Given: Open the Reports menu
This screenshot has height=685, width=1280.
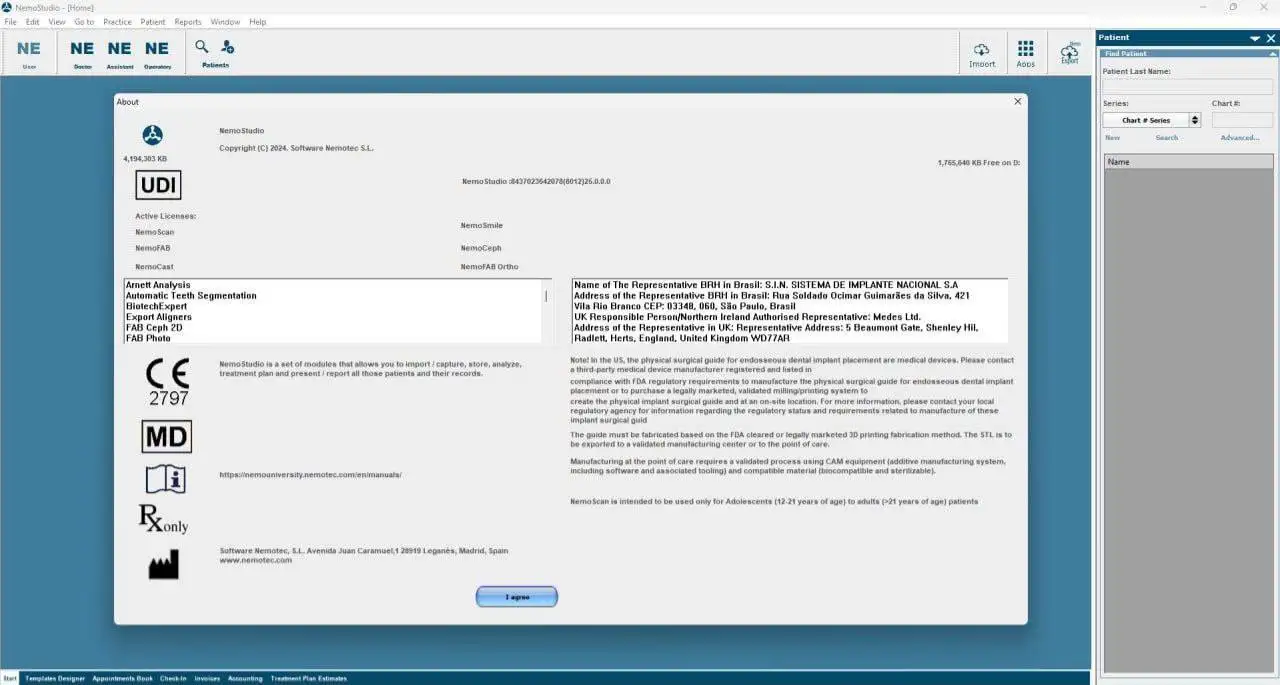Looking at the screenshot, I should pos(188,22).
